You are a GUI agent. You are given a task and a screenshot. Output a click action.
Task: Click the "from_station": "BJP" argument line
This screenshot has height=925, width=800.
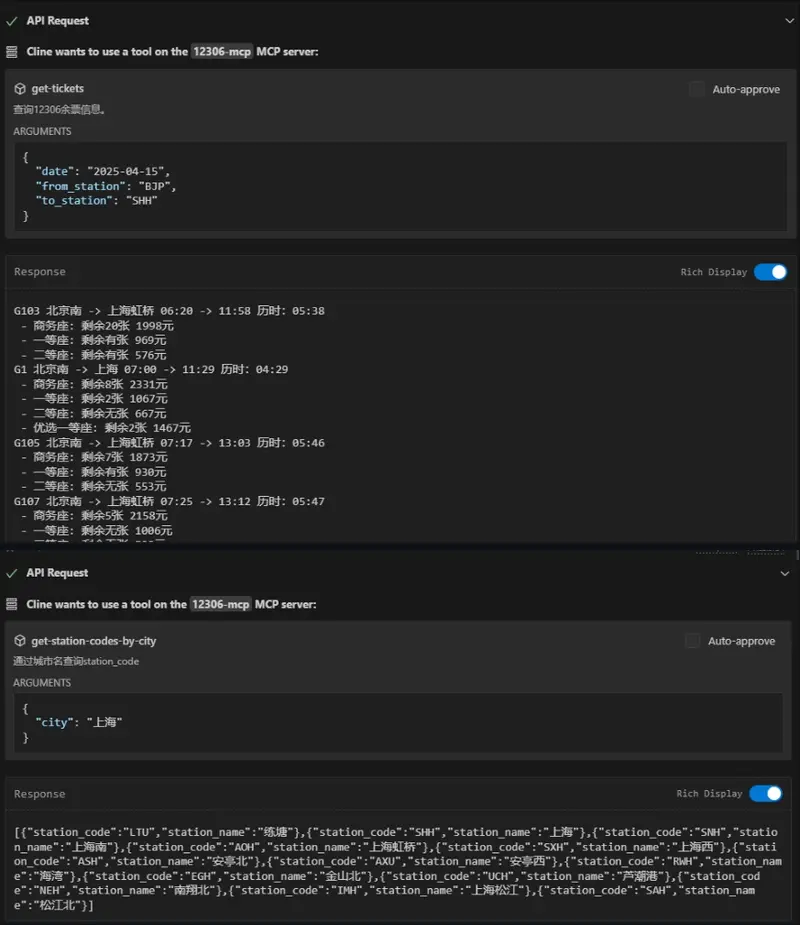pos(106,186)
